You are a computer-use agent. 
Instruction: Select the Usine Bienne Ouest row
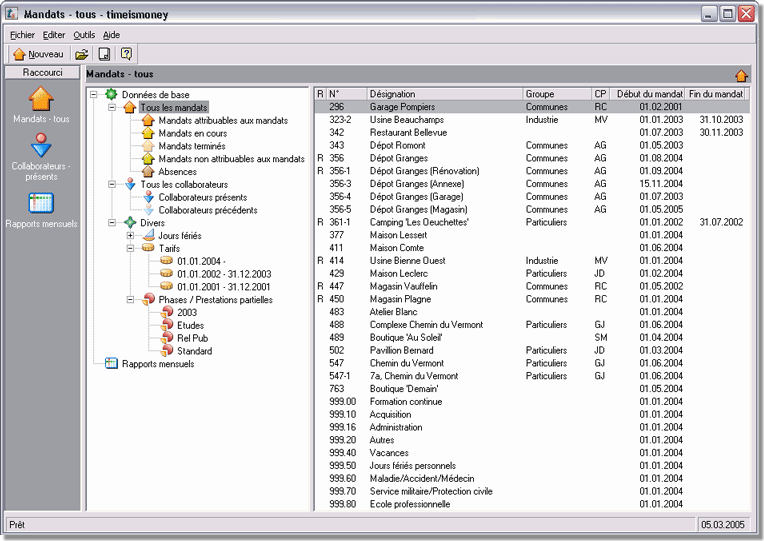[x=532, y=260]
